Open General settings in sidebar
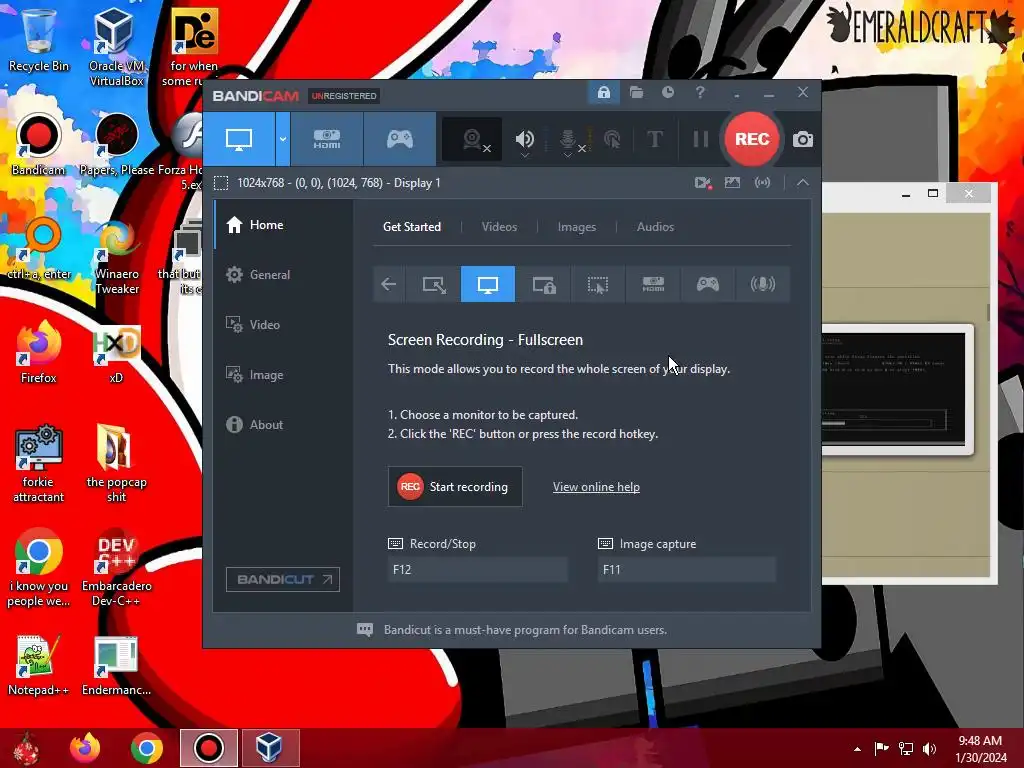The height and width of the screenshot is (768, 1024). click(283, 275)
